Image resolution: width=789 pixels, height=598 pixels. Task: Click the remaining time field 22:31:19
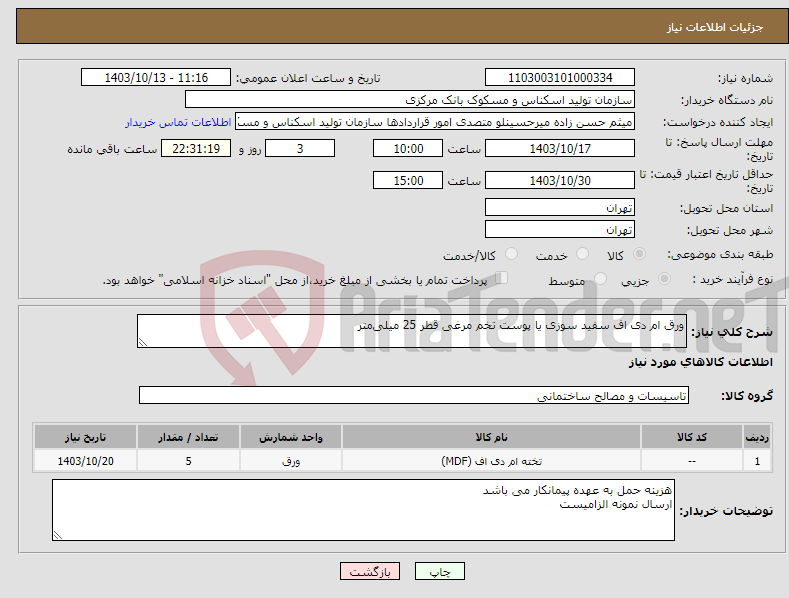coord(196,148)
